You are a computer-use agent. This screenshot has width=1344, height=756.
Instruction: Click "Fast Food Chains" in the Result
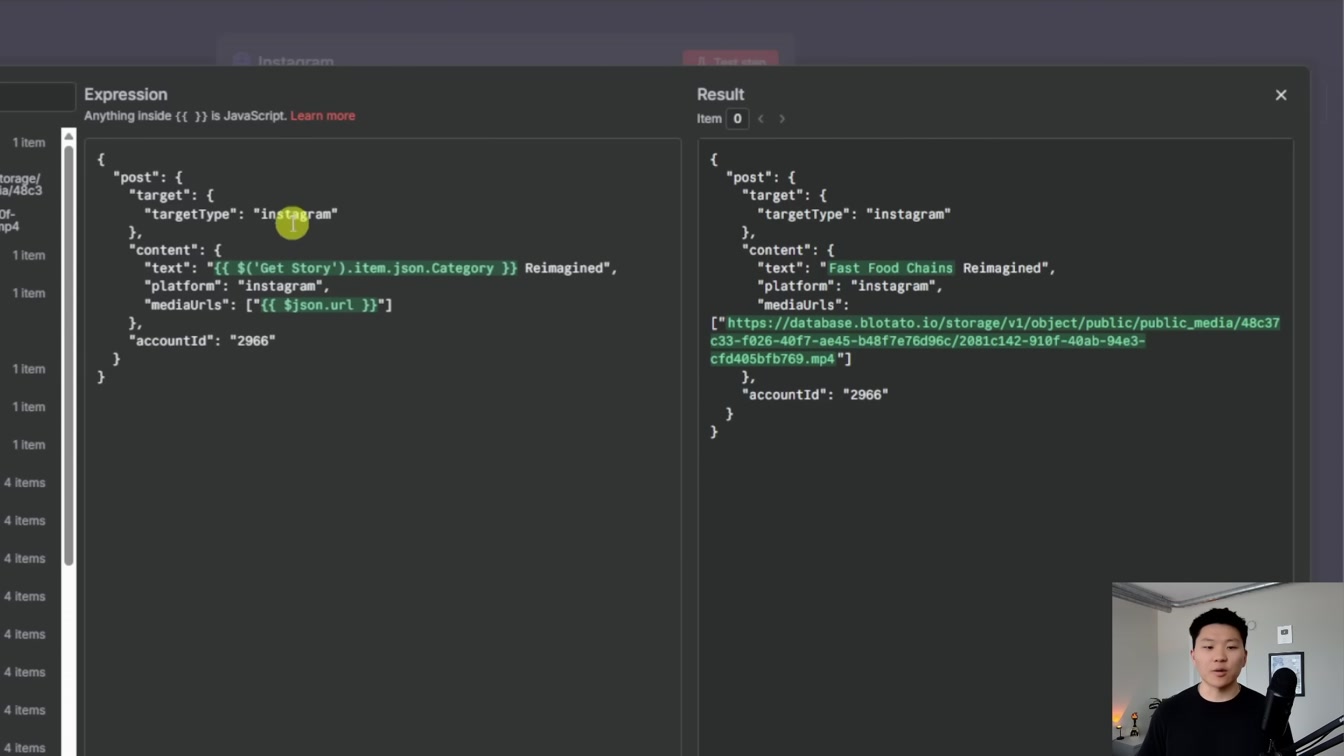point(891,268)
